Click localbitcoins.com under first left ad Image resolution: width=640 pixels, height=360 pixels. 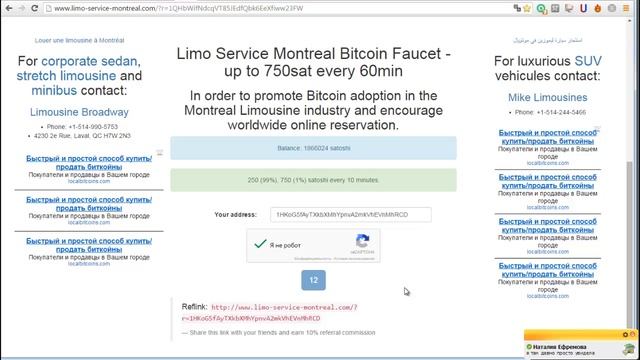89,181
